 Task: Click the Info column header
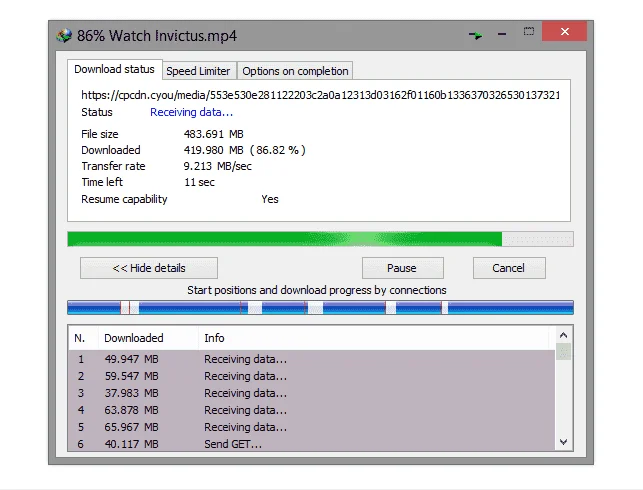tap(373, 338)
